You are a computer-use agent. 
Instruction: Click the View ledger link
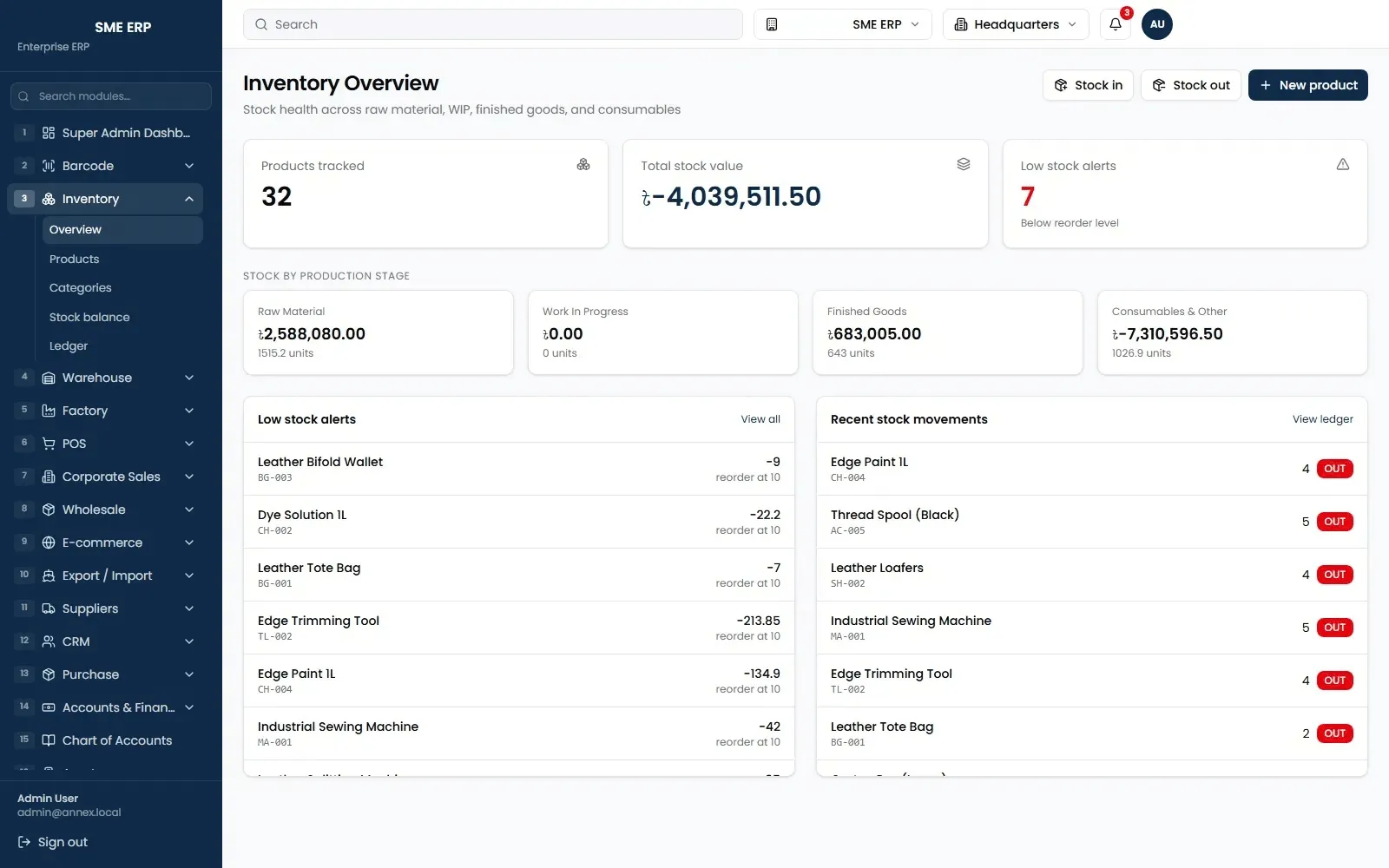pyautogui.click(x=1322, y=419)
